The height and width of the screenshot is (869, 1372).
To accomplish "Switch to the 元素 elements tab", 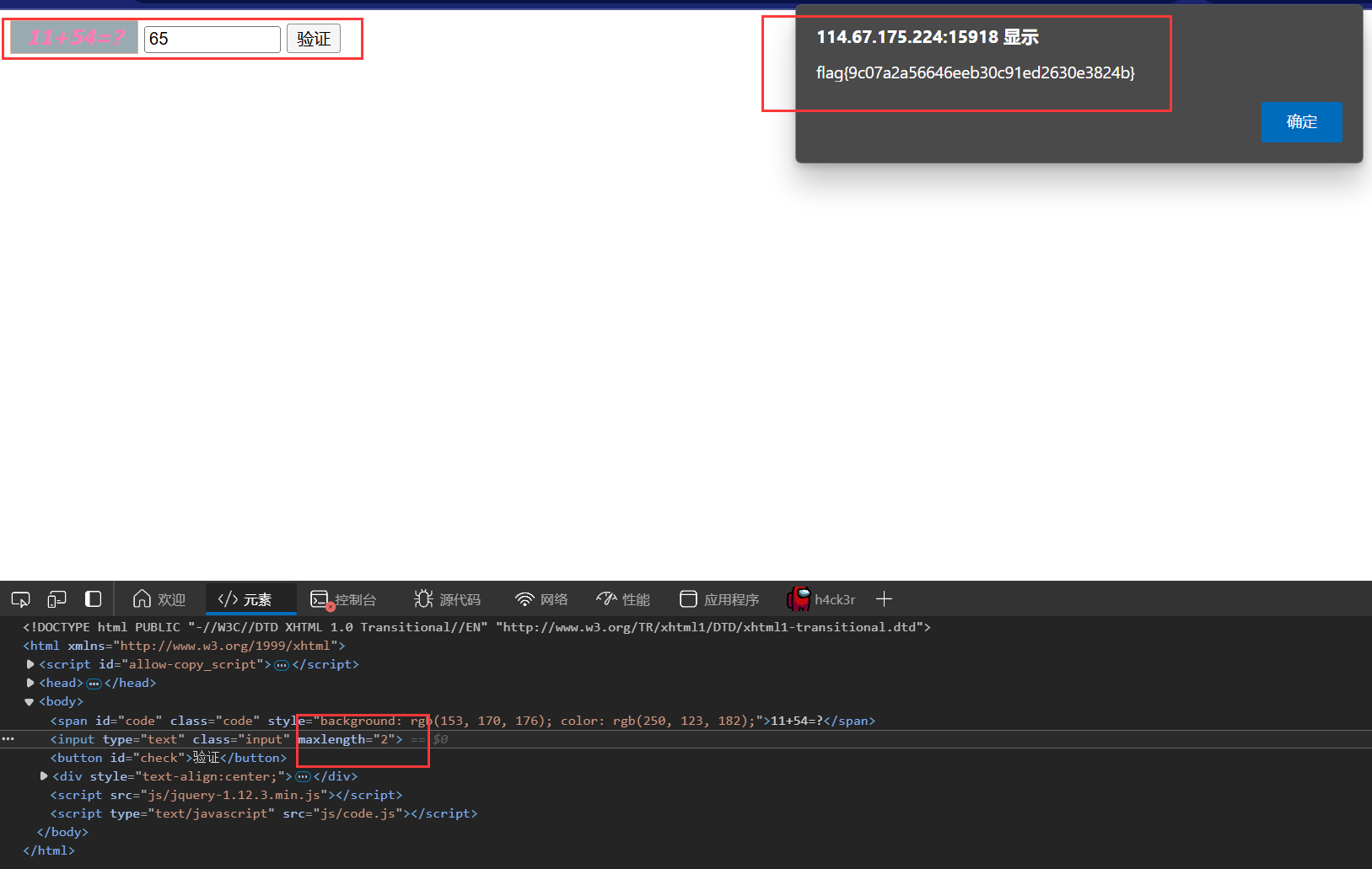I will 250,599.
